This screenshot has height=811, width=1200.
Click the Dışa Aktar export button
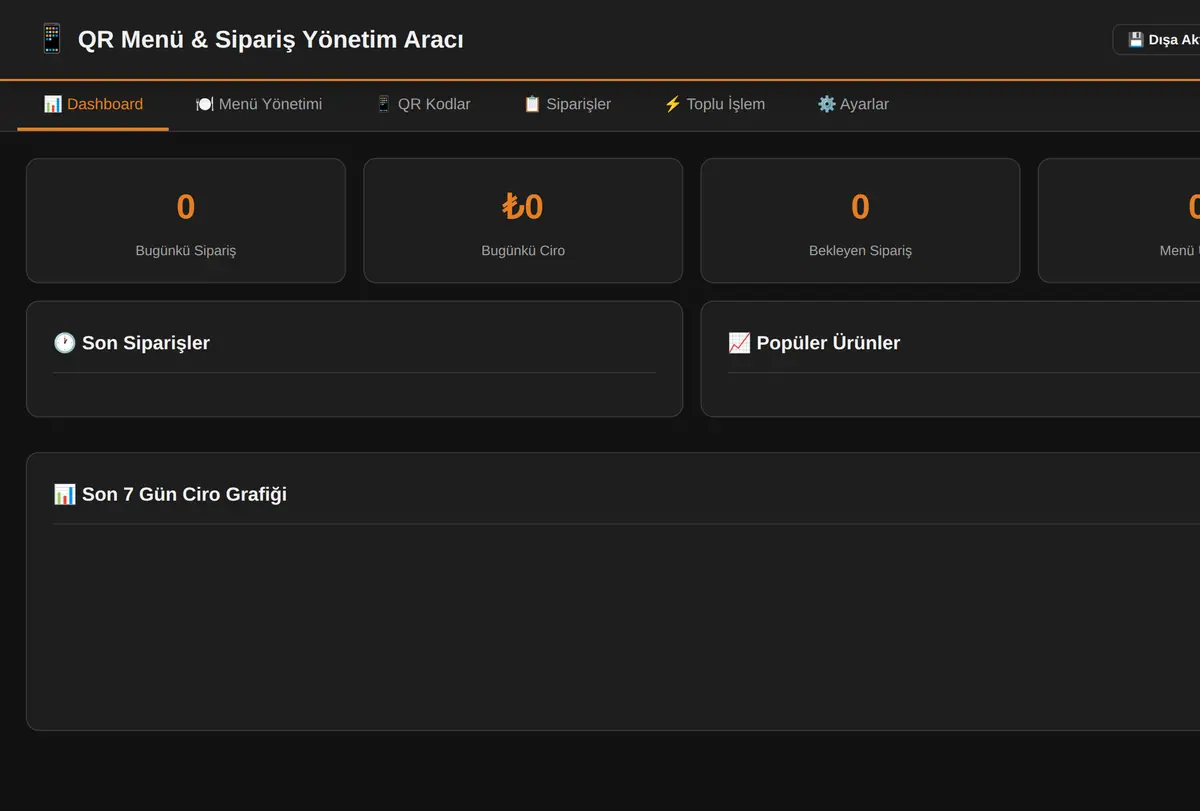(1157, 40)
